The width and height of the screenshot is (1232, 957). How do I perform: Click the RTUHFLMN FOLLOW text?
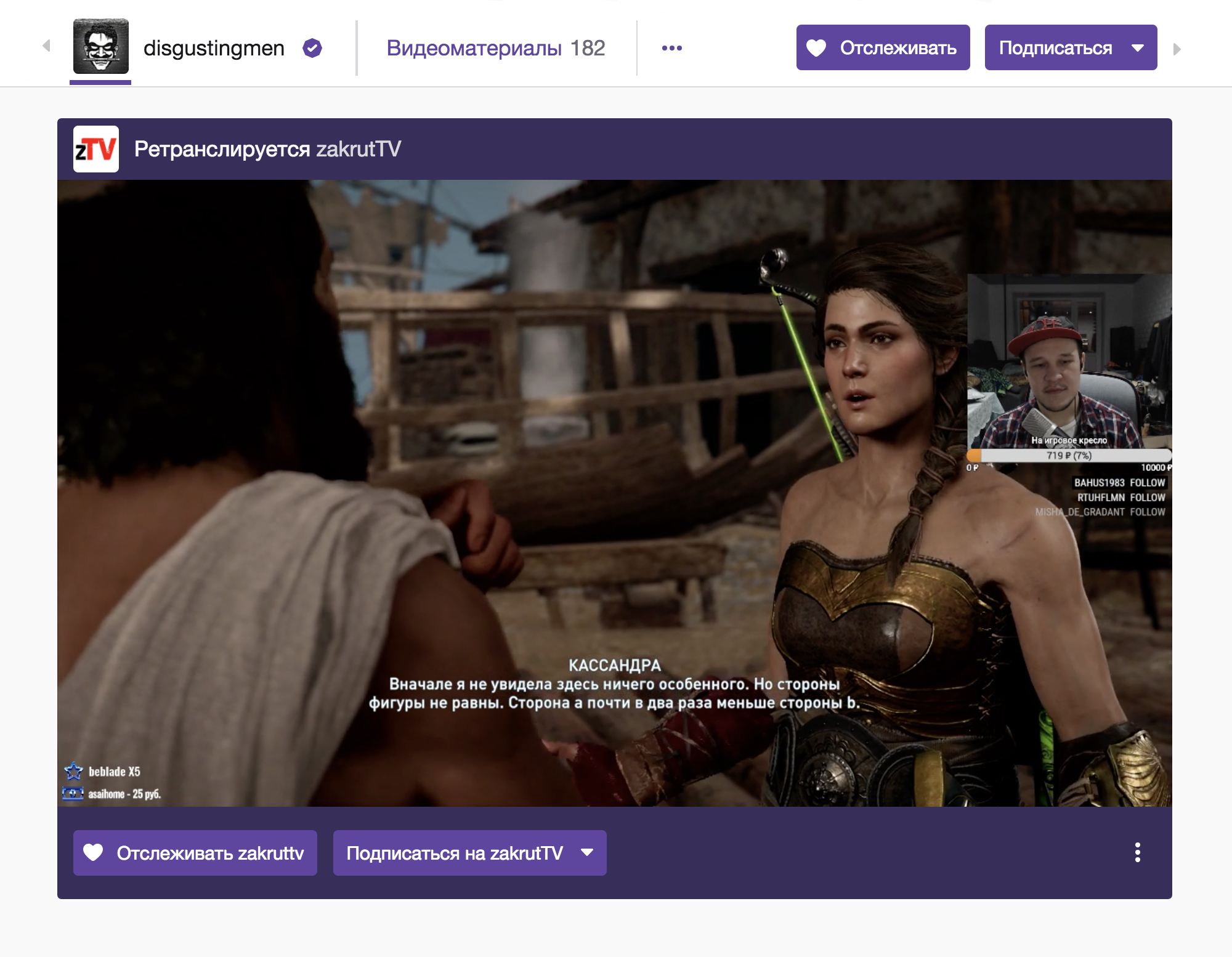(x=1121, y=498)
